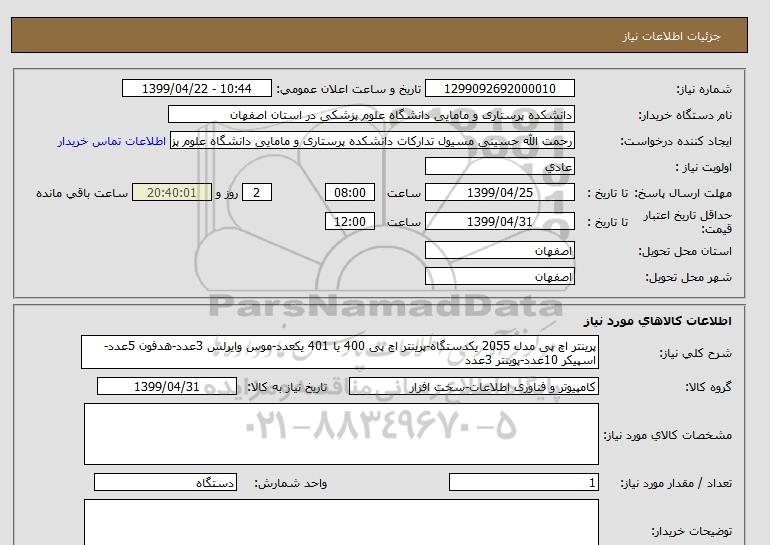Click the remaining time field 20:40:01
The image size is (770, 545).
point(172,192)
